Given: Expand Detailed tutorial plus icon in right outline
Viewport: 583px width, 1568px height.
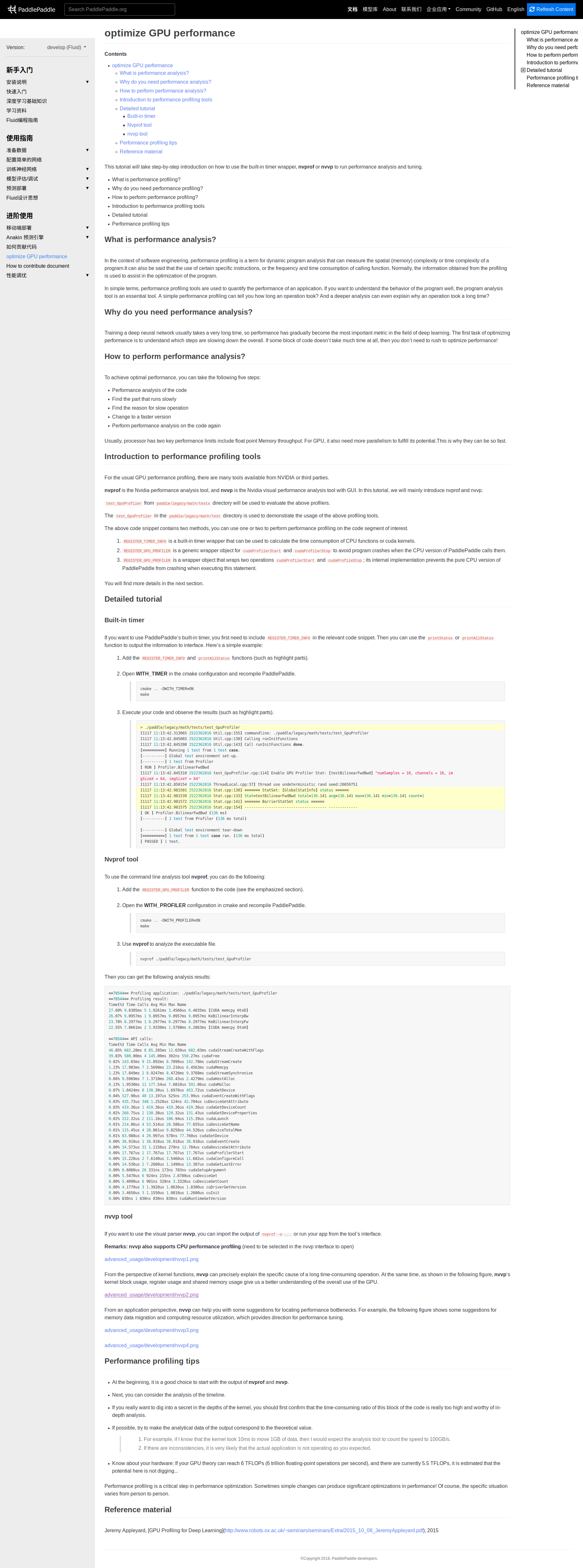Looking at the screenshot, I should tap(523, 70).
